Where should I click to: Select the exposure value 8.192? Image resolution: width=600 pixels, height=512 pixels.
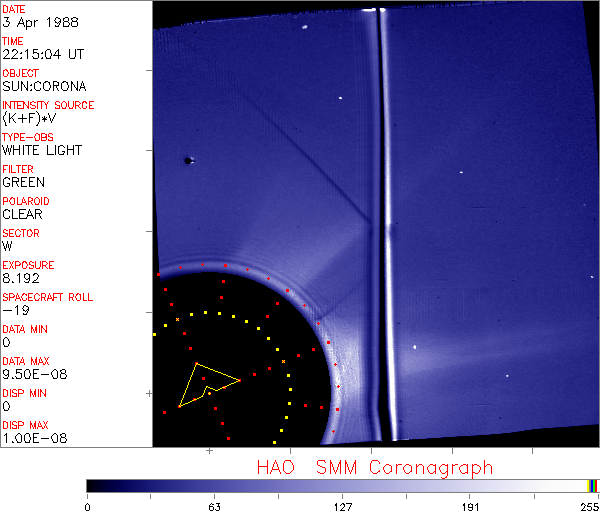point(21,278)
